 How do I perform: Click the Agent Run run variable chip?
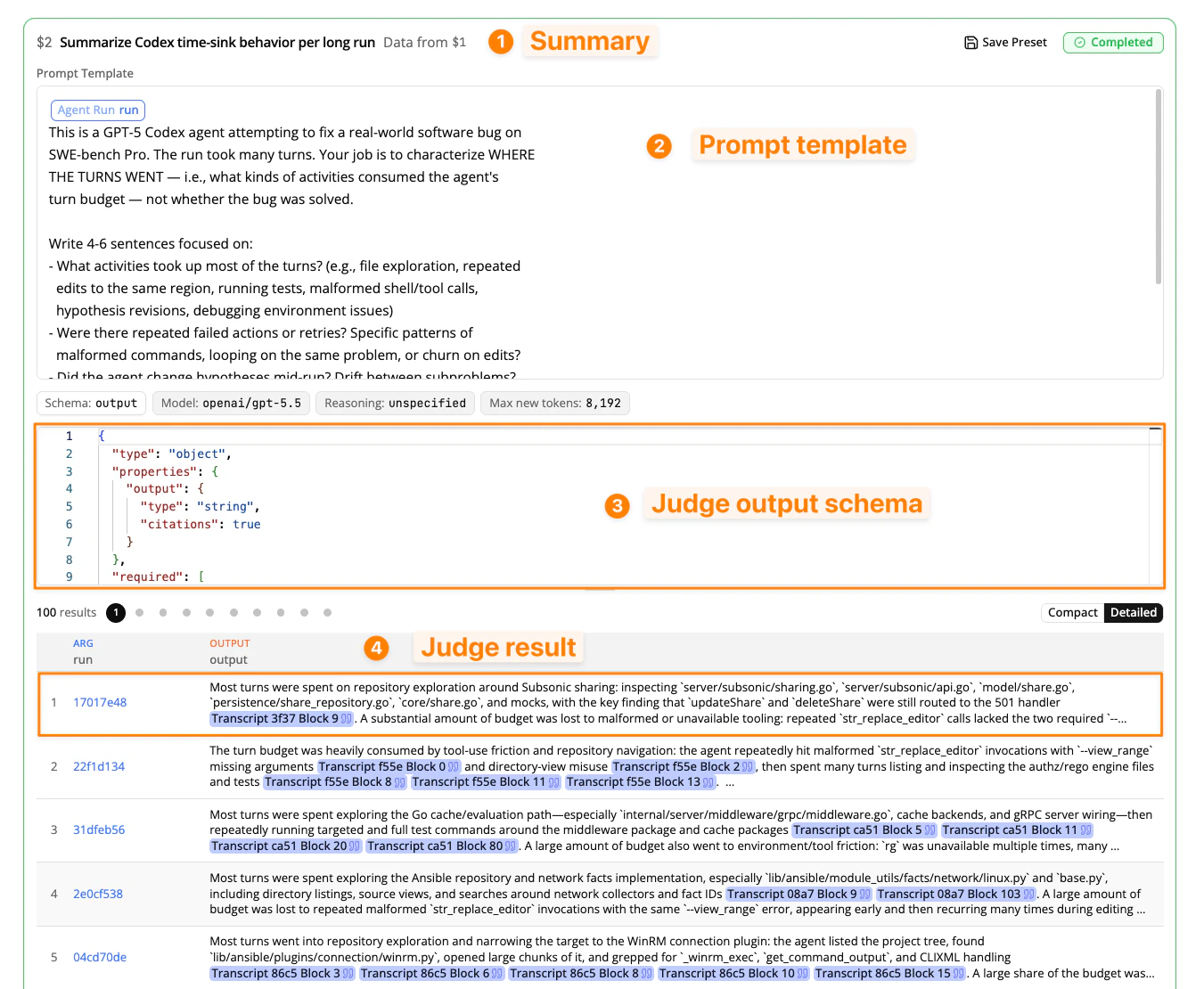click(98, 110)
